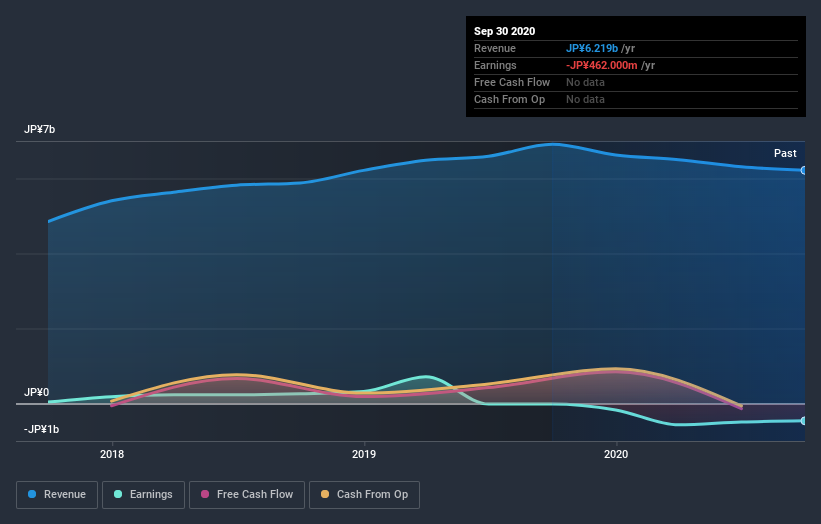Viewport: 821px width, 524px height.
Task: Toggle the Free Cash Flow legend button
Action: tap(247, 495)
